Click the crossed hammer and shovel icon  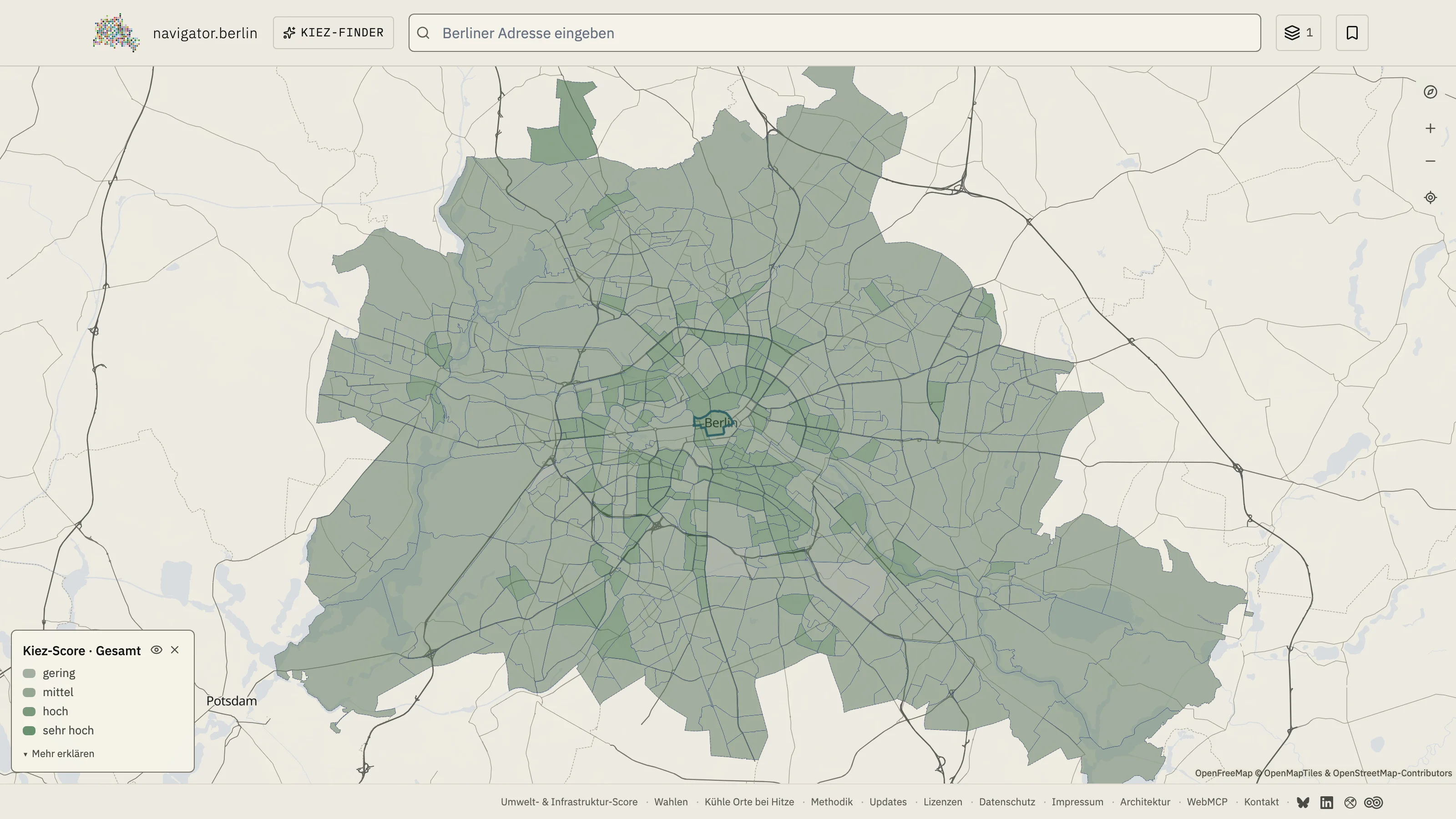coord(1350,803)
